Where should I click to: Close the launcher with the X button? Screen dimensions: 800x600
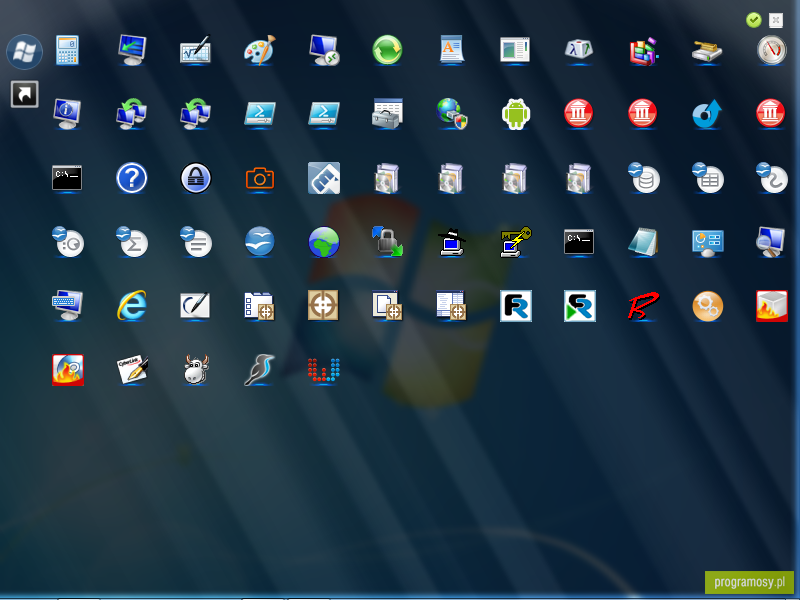[x=776, y=20]
